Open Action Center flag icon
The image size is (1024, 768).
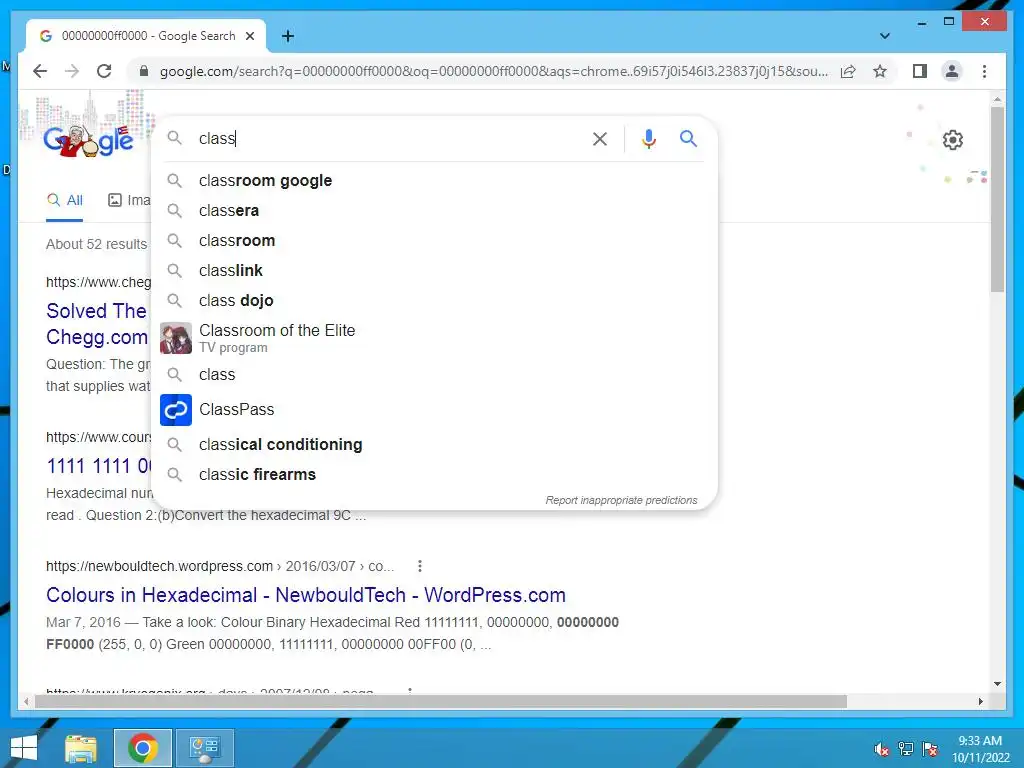(930, 749)
